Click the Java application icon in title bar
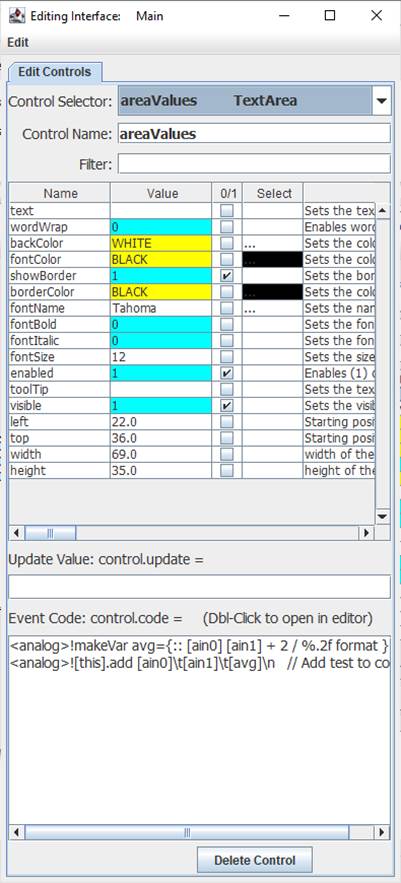401x883 pixels. [16, 16]
